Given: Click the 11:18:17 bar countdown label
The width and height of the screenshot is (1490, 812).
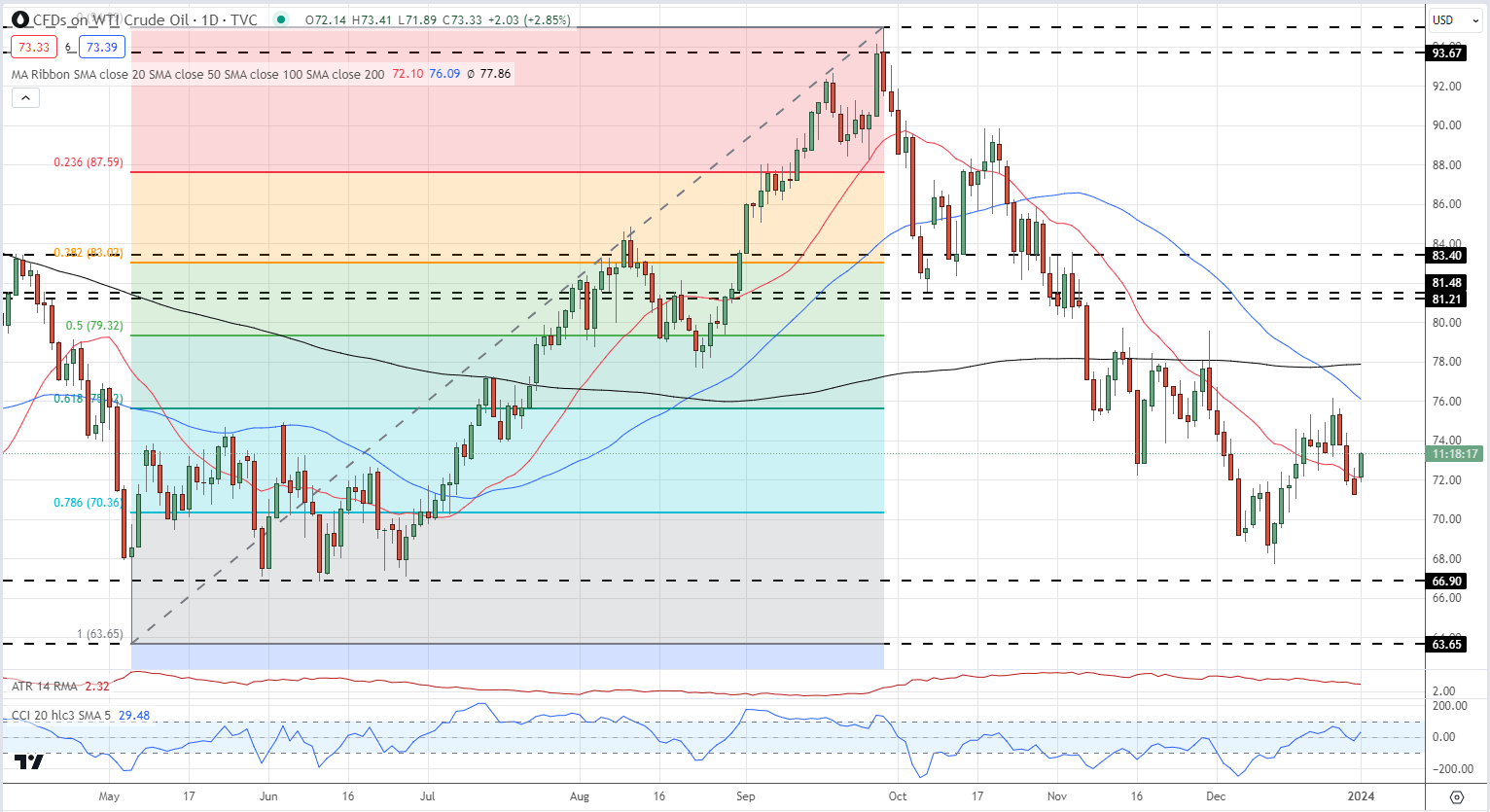Looking at the screenshot, I should 1455,454.
